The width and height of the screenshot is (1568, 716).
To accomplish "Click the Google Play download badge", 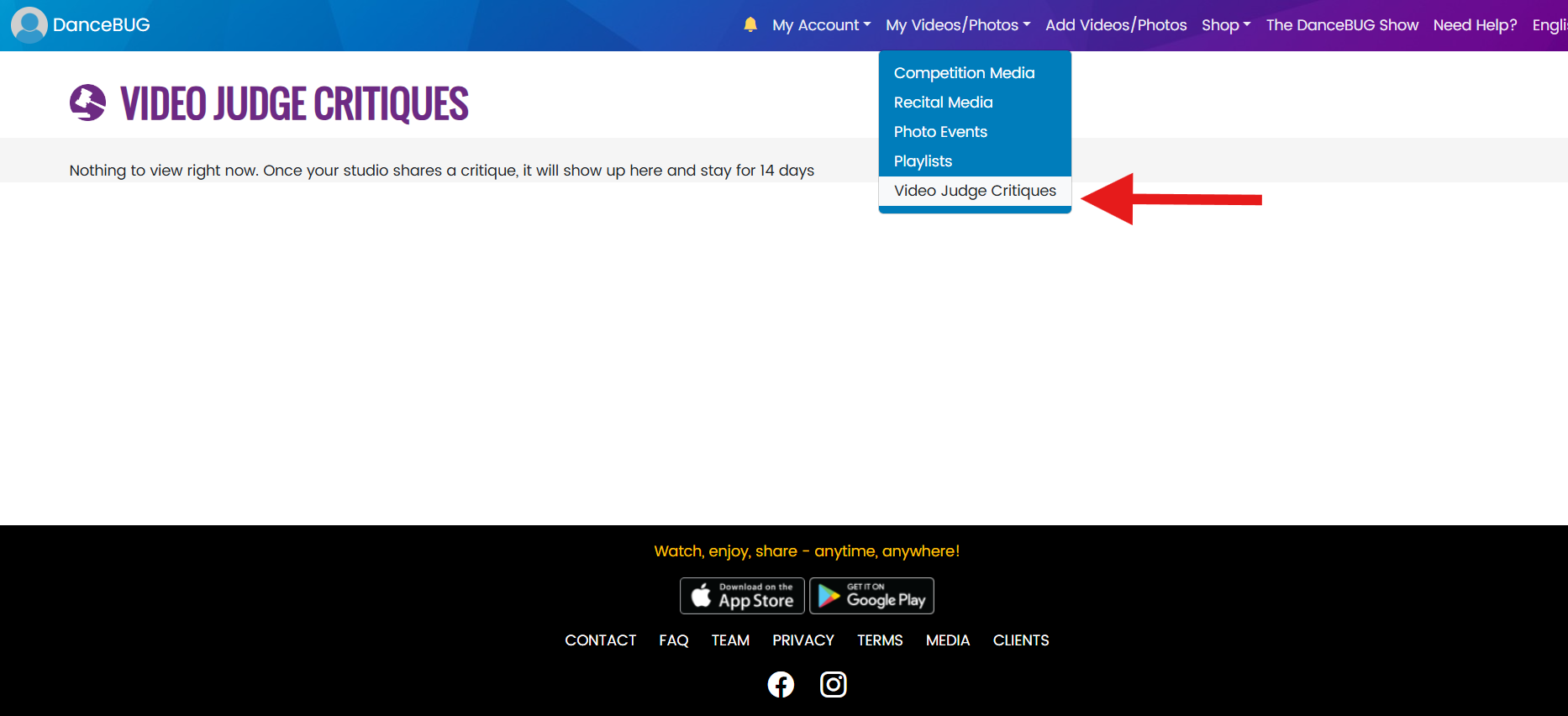I will point(871,596).
